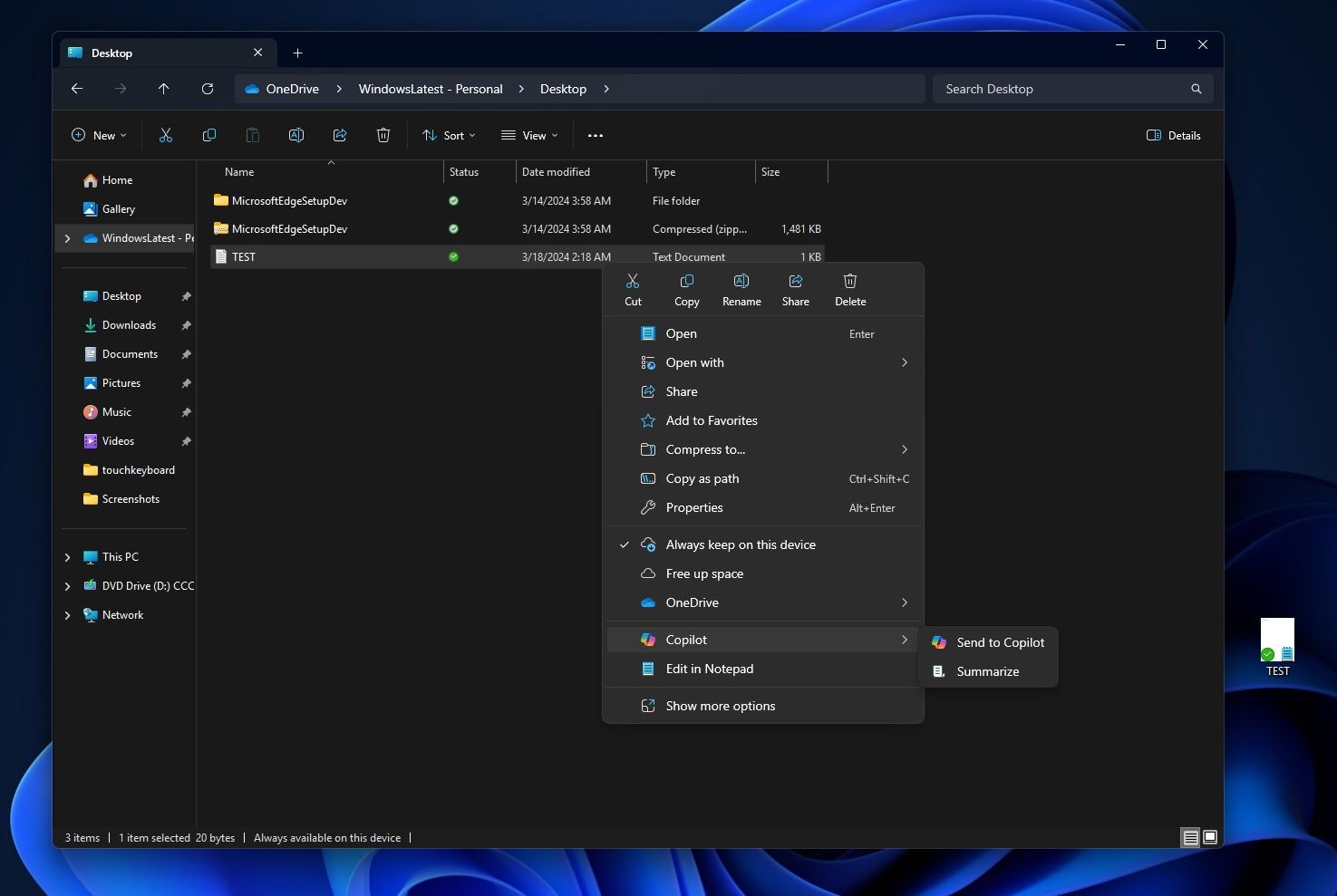
Task: Click the Copy icon in the toolbar
Action: coord(209,135)
